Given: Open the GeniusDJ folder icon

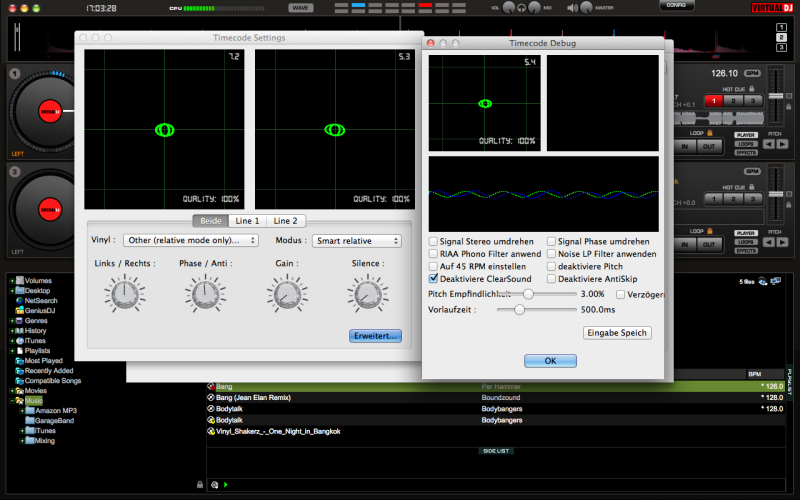Looking at the screenshot, I should [20, 310].
